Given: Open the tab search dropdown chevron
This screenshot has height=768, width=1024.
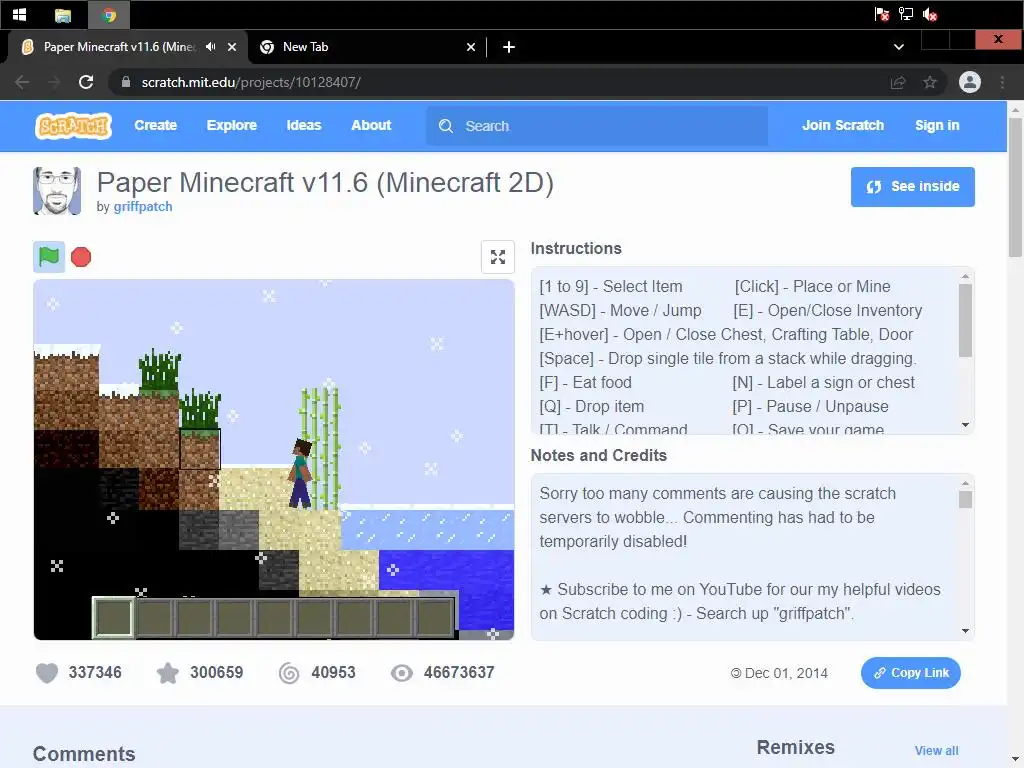Looking at the screenshot, I should tap(899, 47).
